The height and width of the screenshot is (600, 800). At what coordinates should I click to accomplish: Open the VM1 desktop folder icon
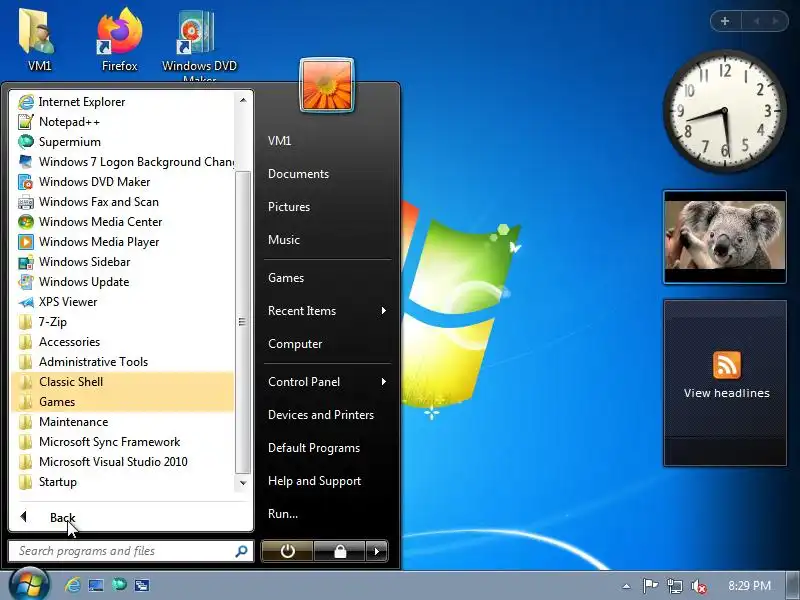tap(39, 40)
